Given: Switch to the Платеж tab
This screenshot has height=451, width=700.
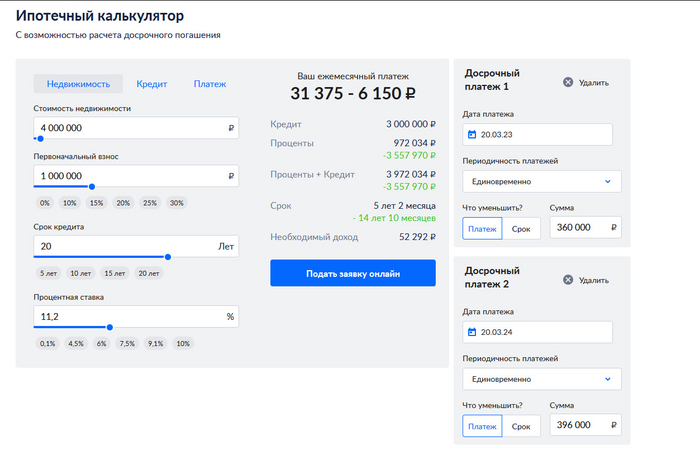Looking at the screenshot, I should pos(210,85).
